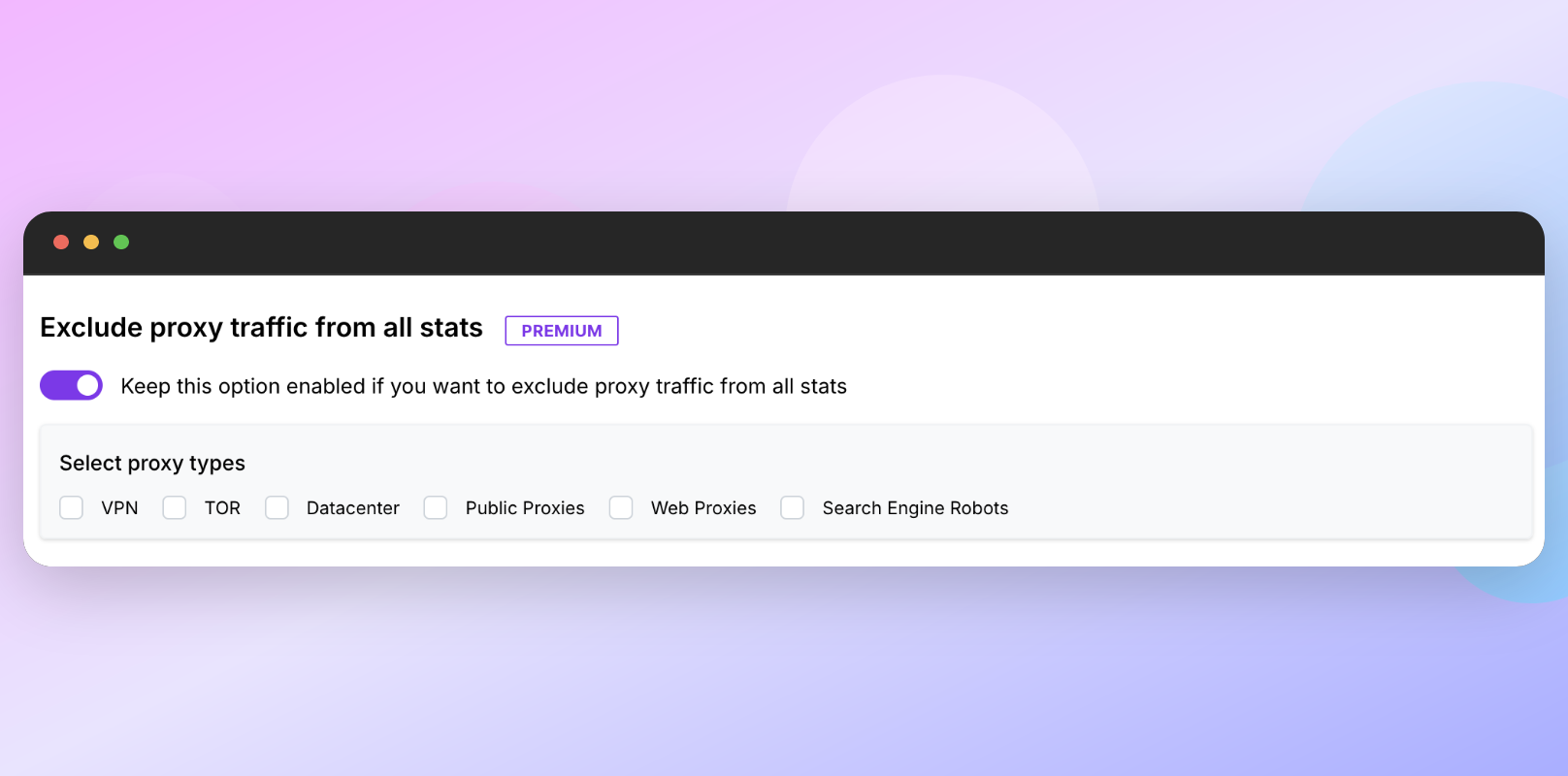Click the red close window dot
The image size is (1568, 776).
[61, 242]
